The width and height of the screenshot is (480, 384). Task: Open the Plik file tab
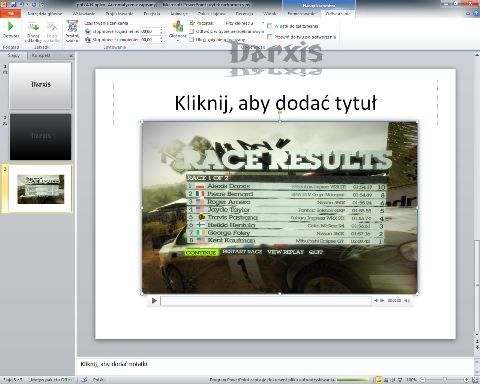click(x=11, y=14)
